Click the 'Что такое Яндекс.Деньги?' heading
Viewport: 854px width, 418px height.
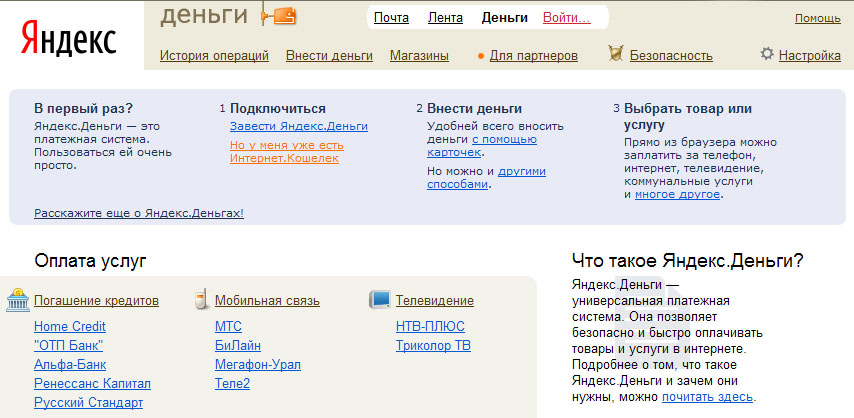click(688, 261)
